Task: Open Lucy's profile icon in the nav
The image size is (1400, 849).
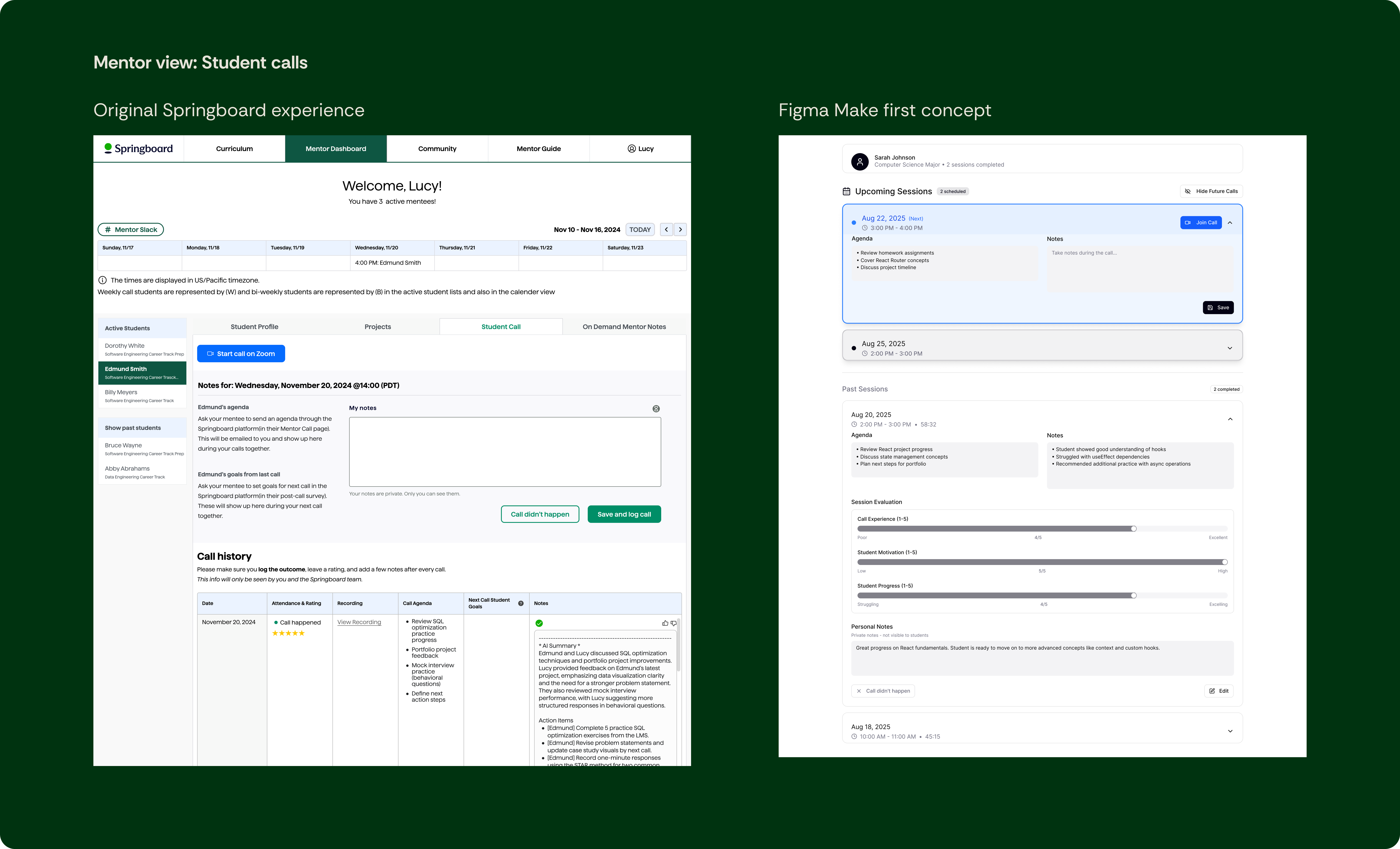Action: [x=631, y=149]
